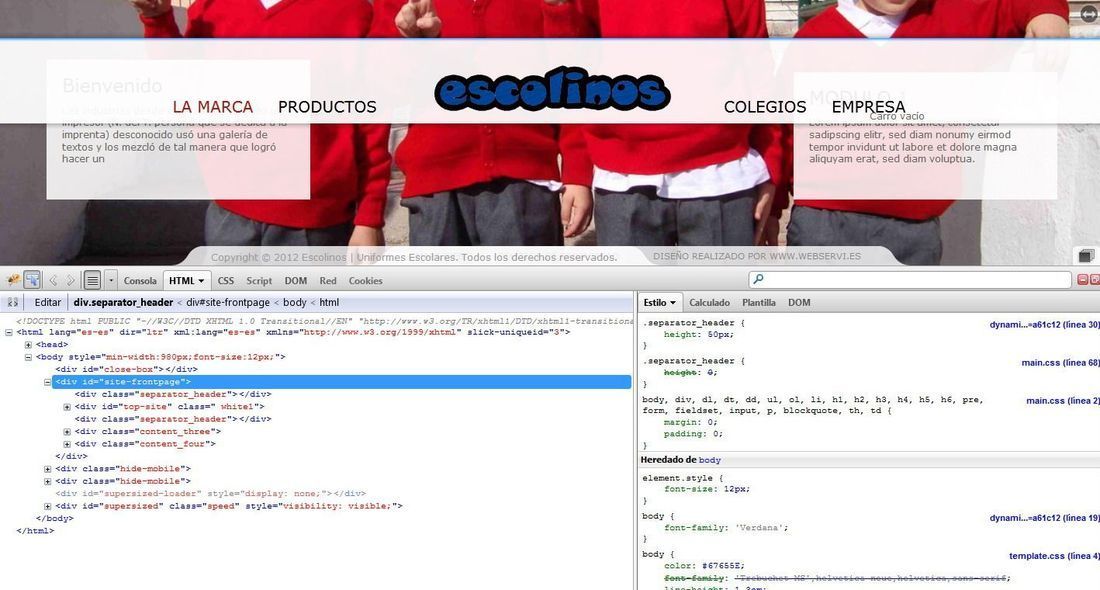This screenshot has width=1100, height=590.
Task: Select the close-box div row
Action: tap(126, 369)
